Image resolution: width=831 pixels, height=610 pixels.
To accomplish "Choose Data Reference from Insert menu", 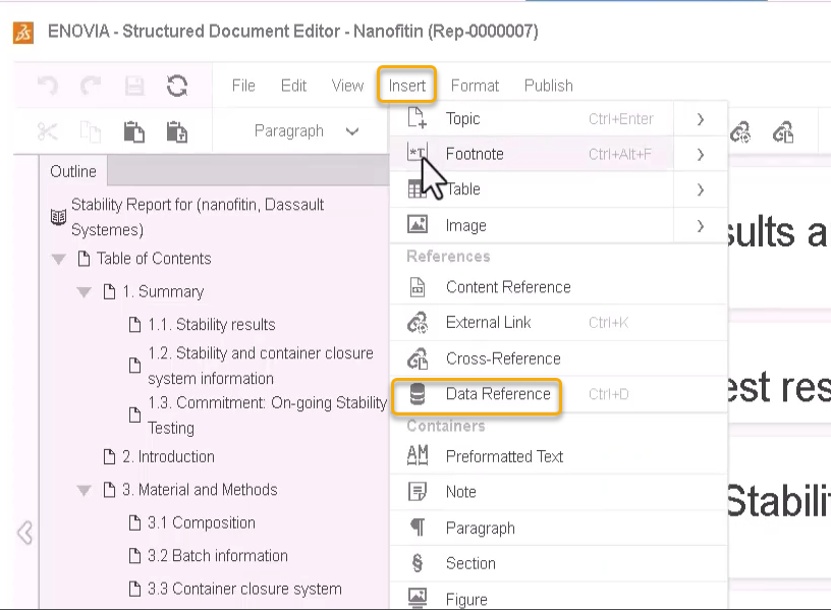I will [498, 394].
